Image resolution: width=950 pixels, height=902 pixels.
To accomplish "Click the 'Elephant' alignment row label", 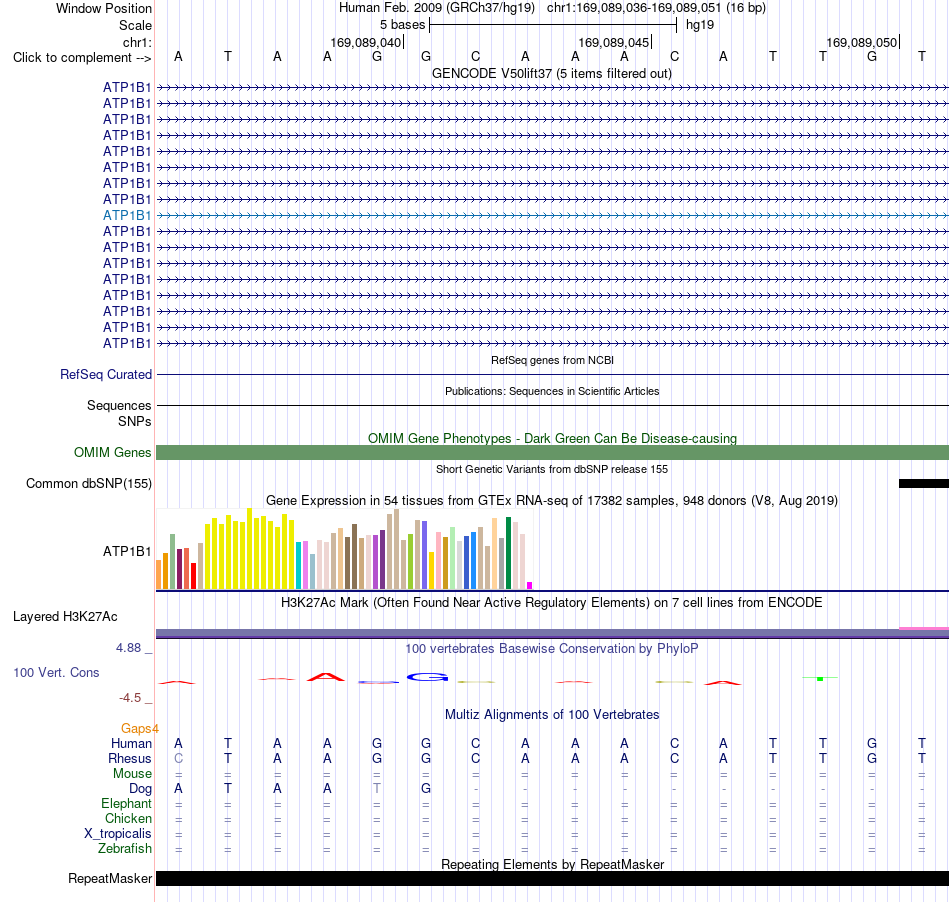I will pyautogui.click(x=127, y=803).
